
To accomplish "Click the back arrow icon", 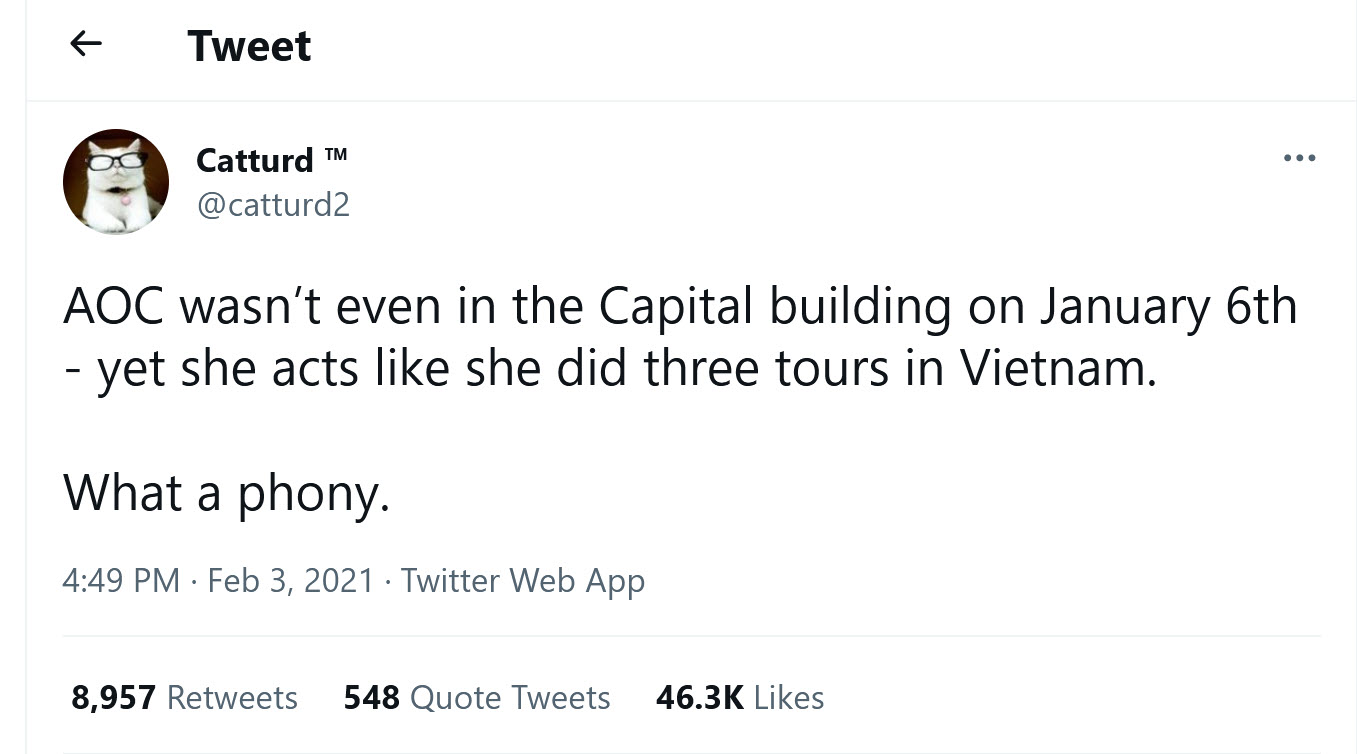I will click(87, 44).
